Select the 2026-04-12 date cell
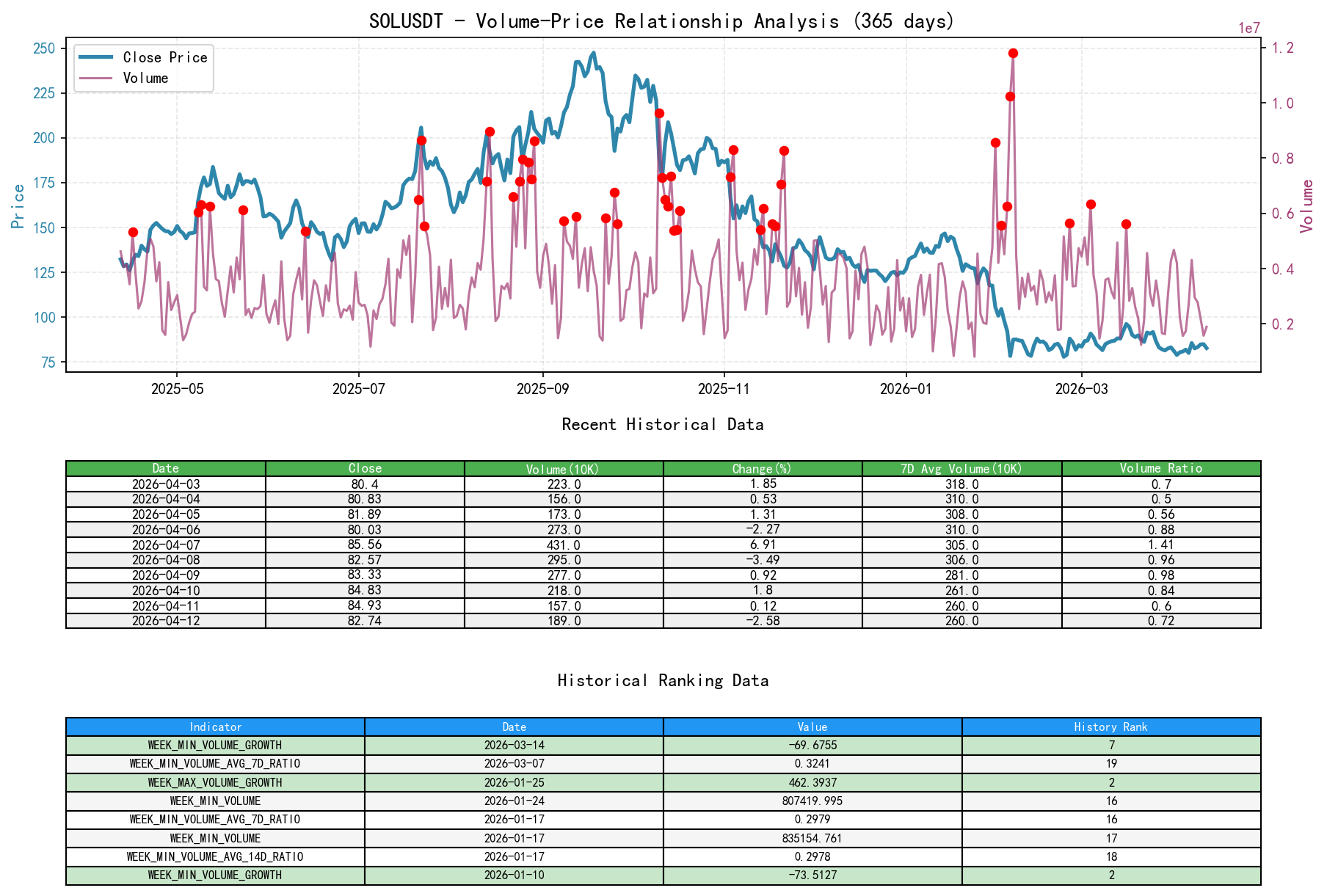1327x896 pixels. click(x=166, y=621)
